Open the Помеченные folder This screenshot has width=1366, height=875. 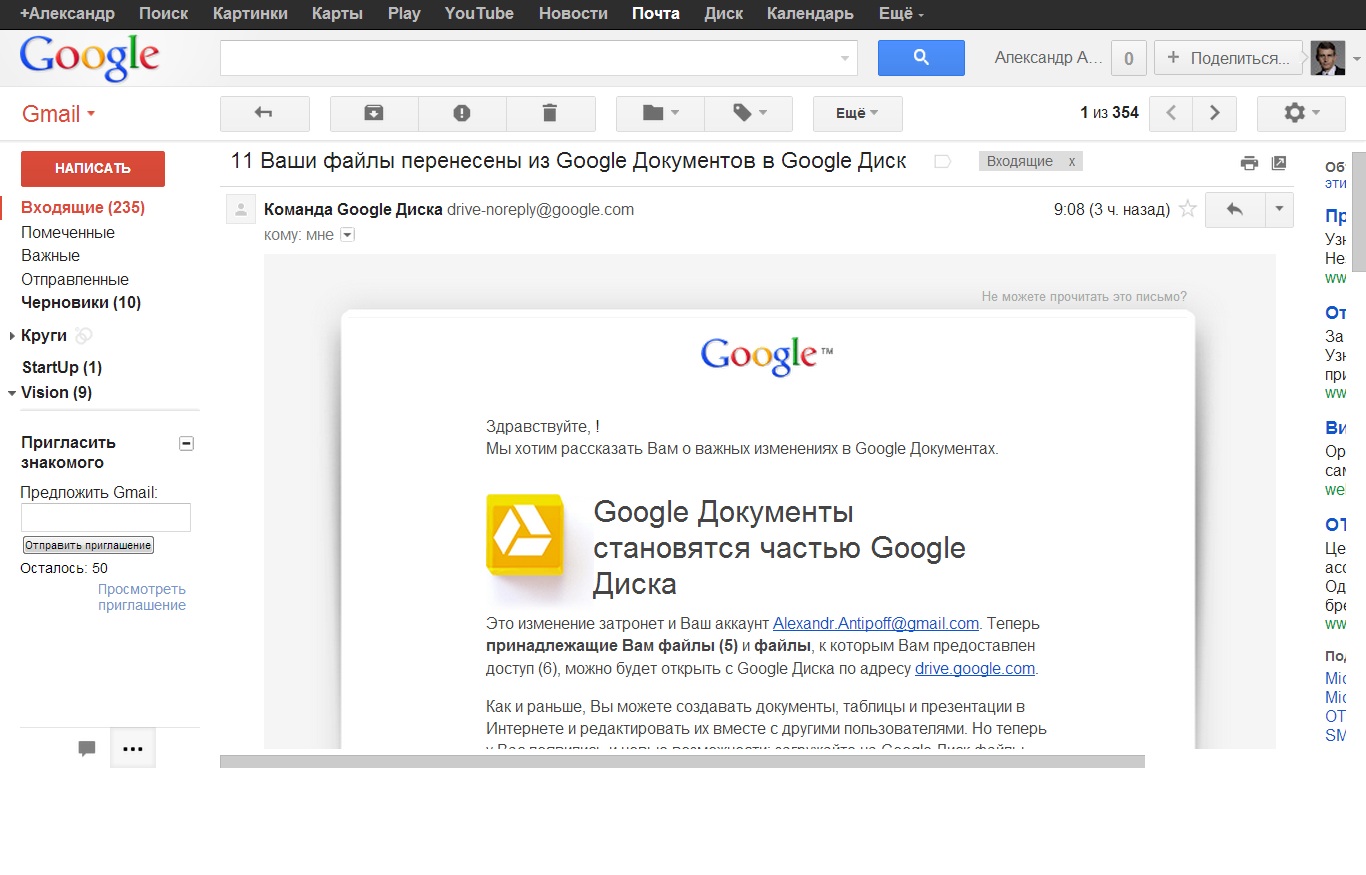click(x=68, y=232)
